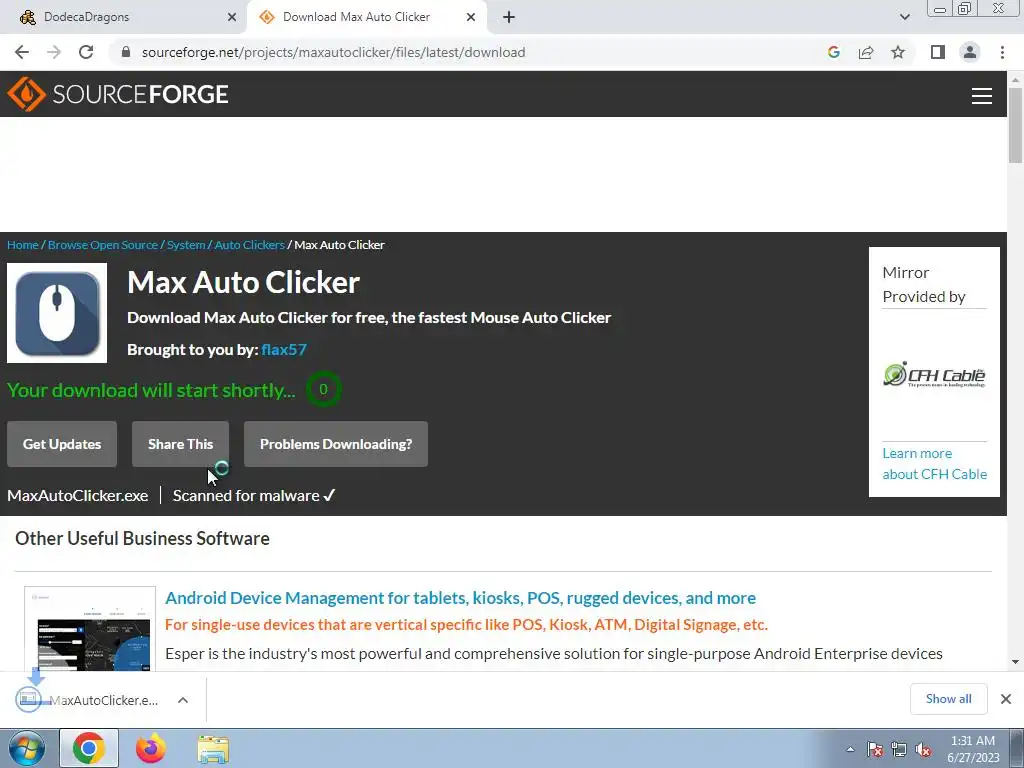Viewport: 1024px width, 768px height.
Task: Share this page using the share icon
Action: click(866, 52)
